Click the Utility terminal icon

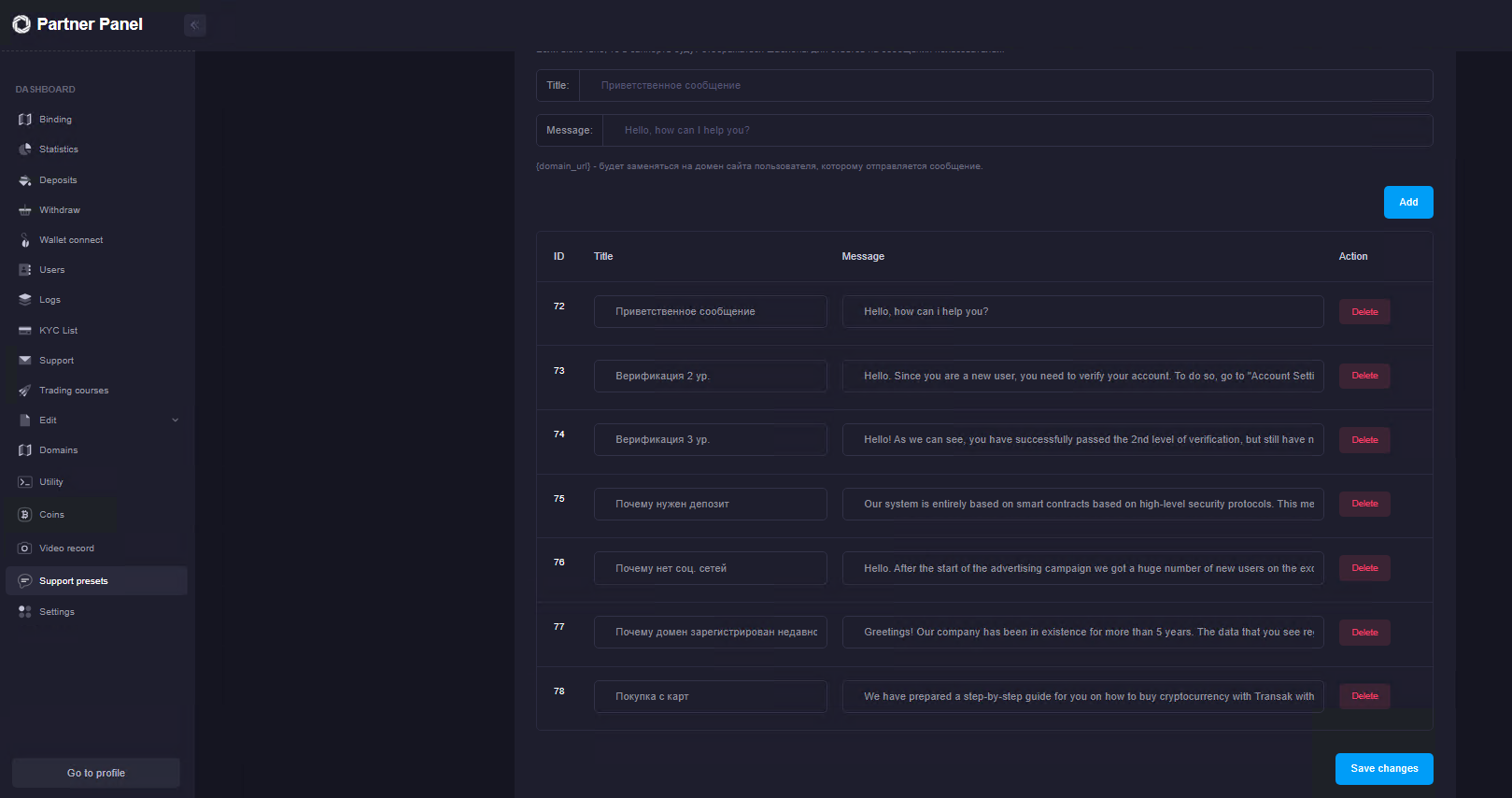pyautogui.click(x=25, y=482)
